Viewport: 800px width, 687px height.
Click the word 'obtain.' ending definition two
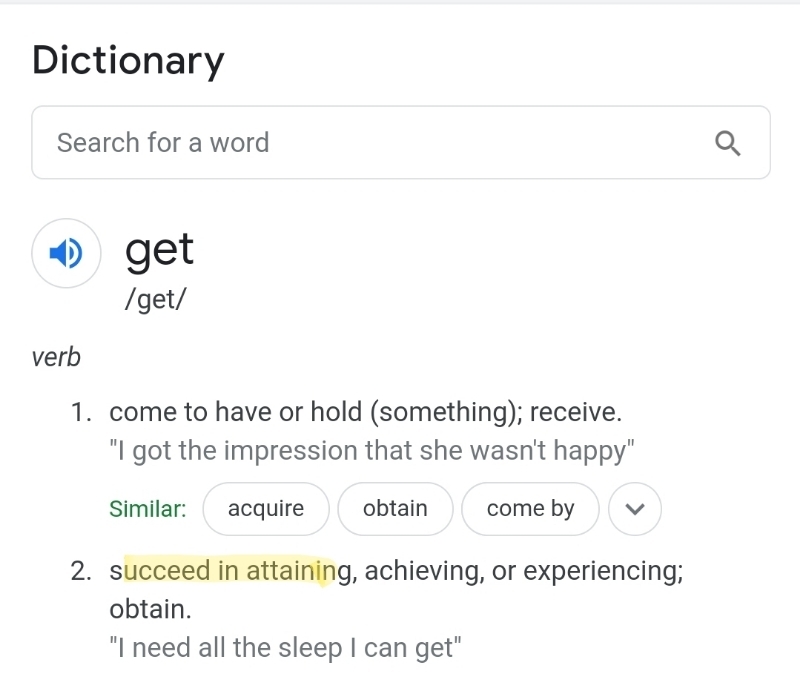pos(151,609)
